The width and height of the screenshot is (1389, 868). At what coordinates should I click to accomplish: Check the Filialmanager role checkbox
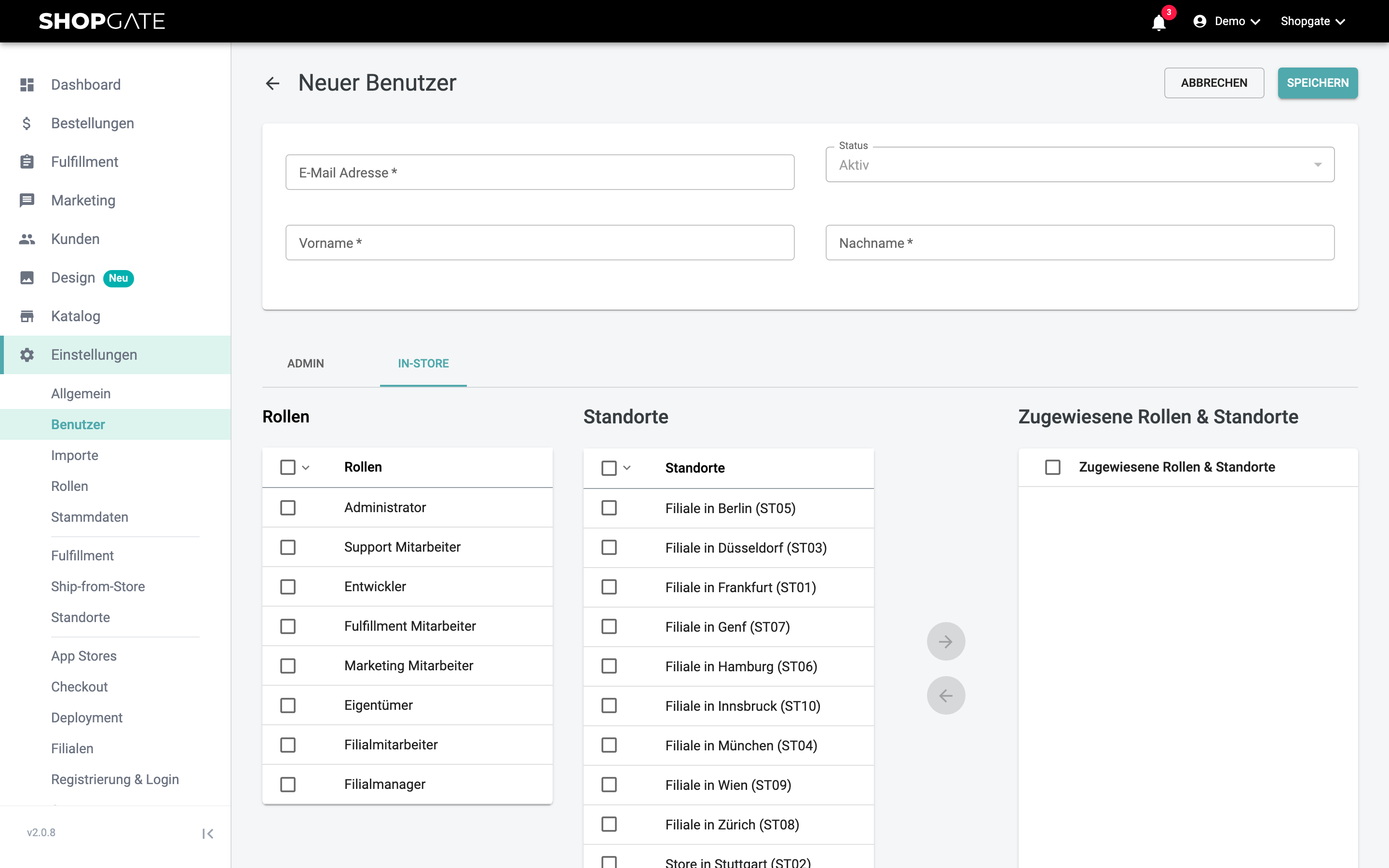point(287,784)
